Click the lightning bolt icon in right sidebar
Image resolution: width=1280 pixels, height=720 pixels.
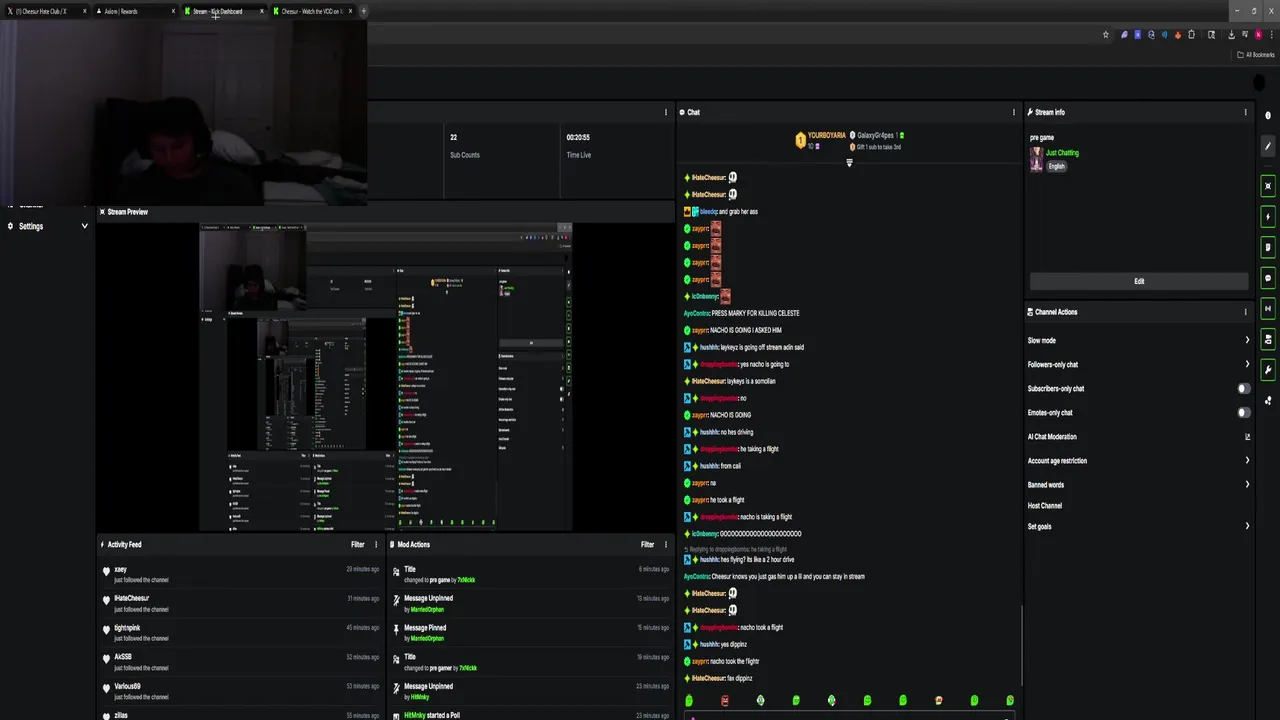click(1268, 216)
